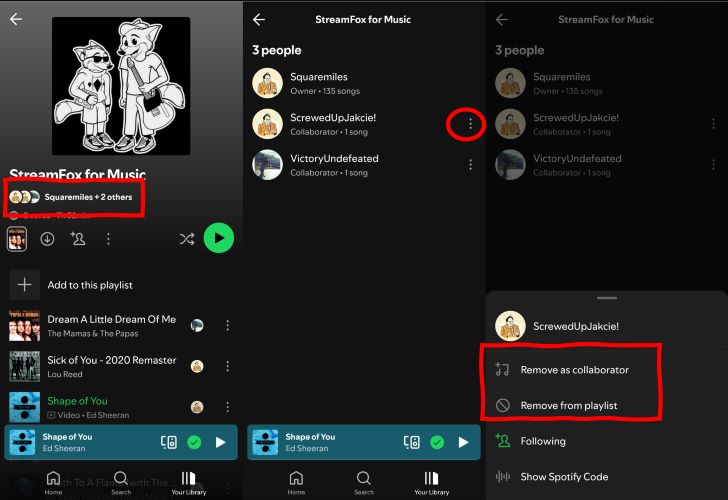Tap contributor avatar on the Shape of You row
This screenshot has height=500, width=728.
pos(197,407)
